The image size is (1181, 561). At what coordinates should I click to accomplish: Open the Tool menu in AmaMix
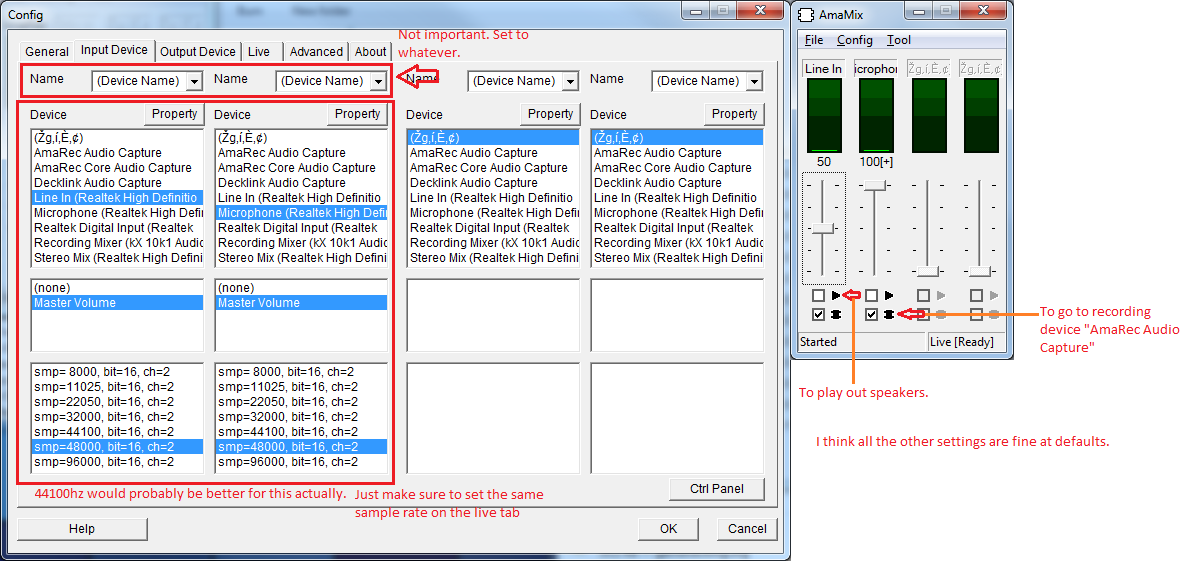(x=898, y=40)
